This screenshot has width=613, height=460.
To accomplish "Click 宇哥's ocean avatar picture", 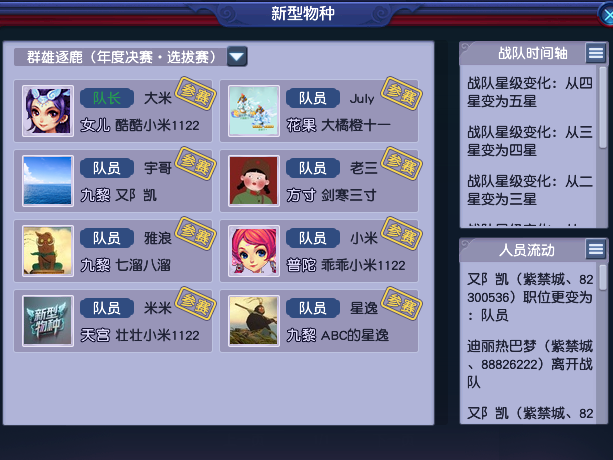I will [48, 181].
